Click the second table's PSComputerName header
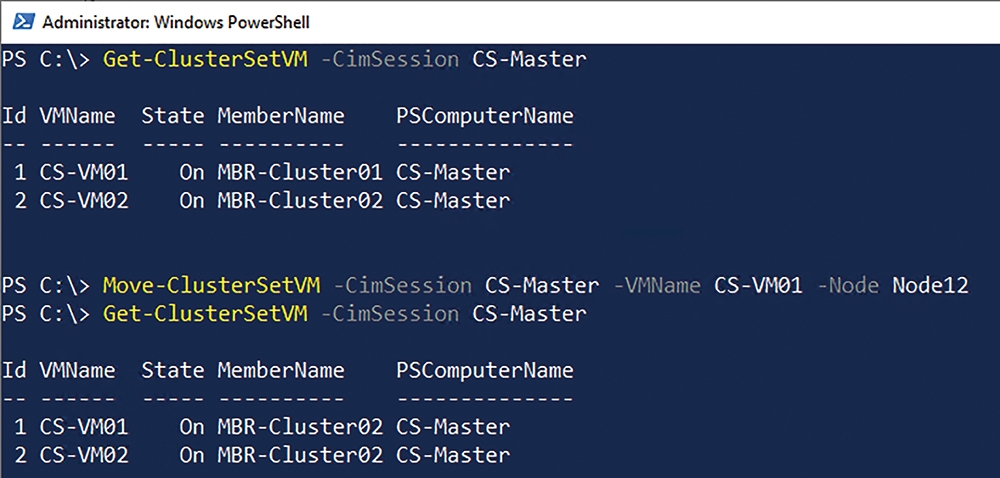 click(x=485, y=370)
